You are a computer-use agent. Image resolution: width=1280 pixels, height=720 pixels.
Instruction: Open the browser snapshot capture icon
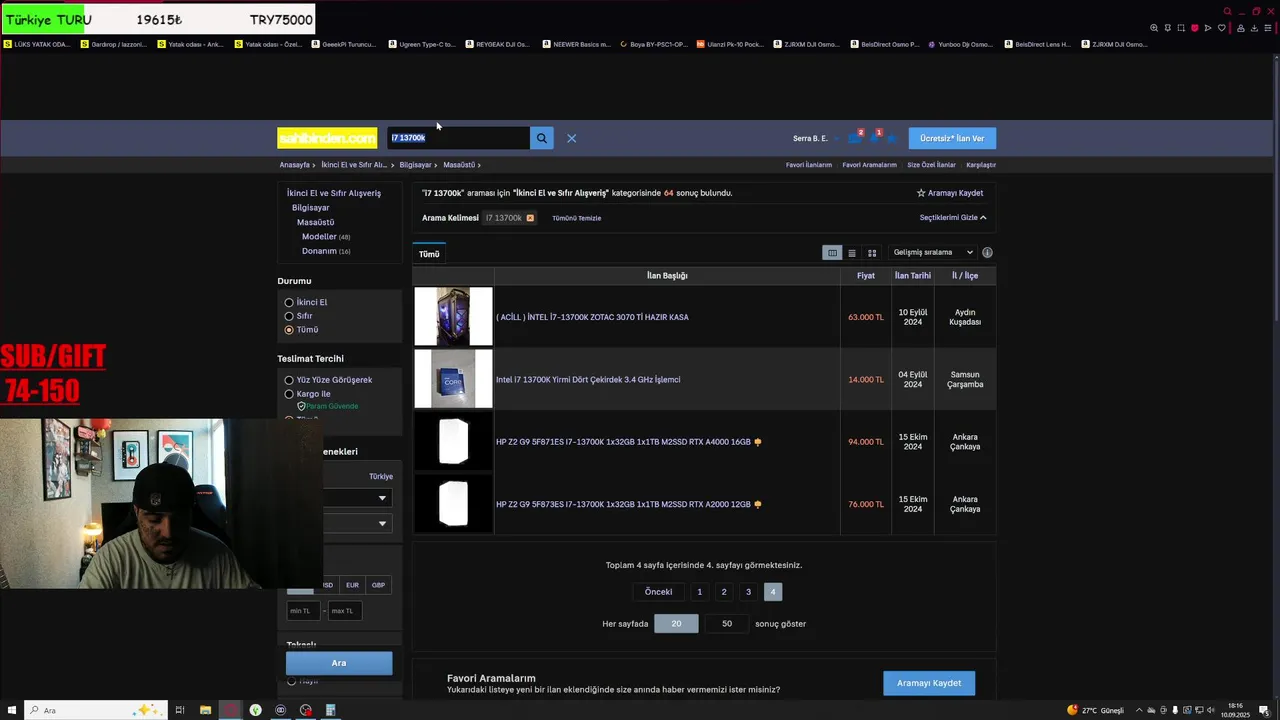click(x=1181, y=28)
